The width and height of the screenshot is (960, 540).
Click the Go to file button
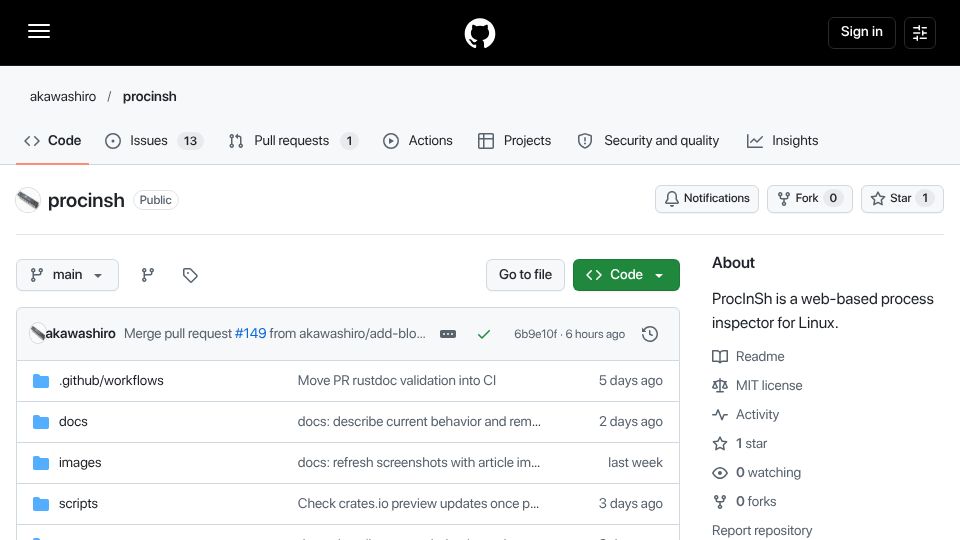click(525, 275)
